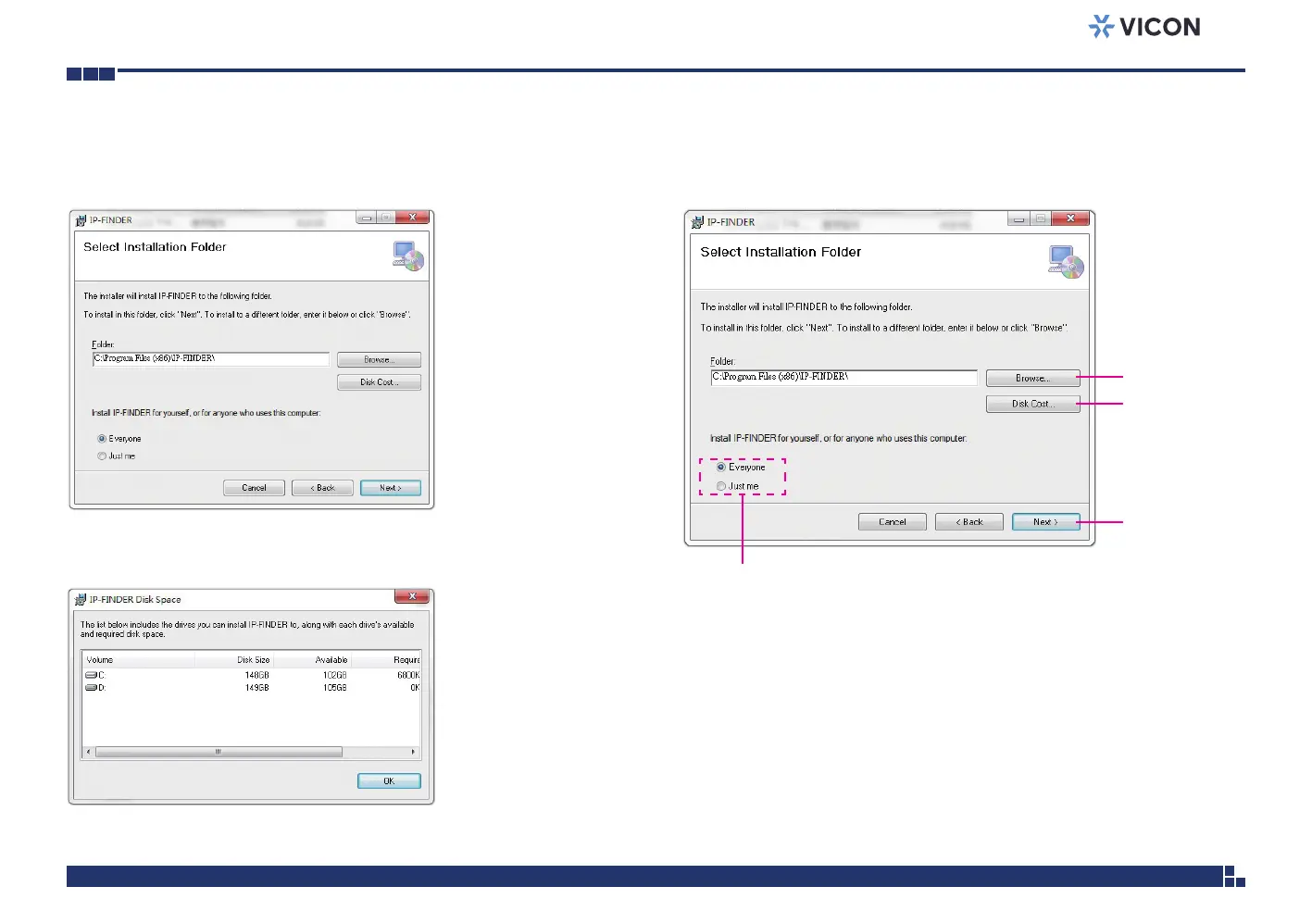Click Disk Cost in the smaller installer window
This screenshot has width=1312, height=924.
click(x=379, y=382)
